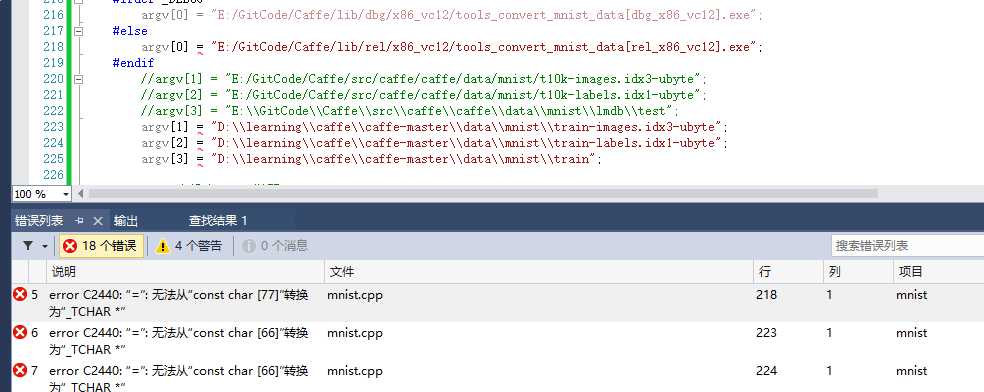Open the 输出 tab
The width and height of the screenshot is (984, 392).
click(x=126, y=221)
